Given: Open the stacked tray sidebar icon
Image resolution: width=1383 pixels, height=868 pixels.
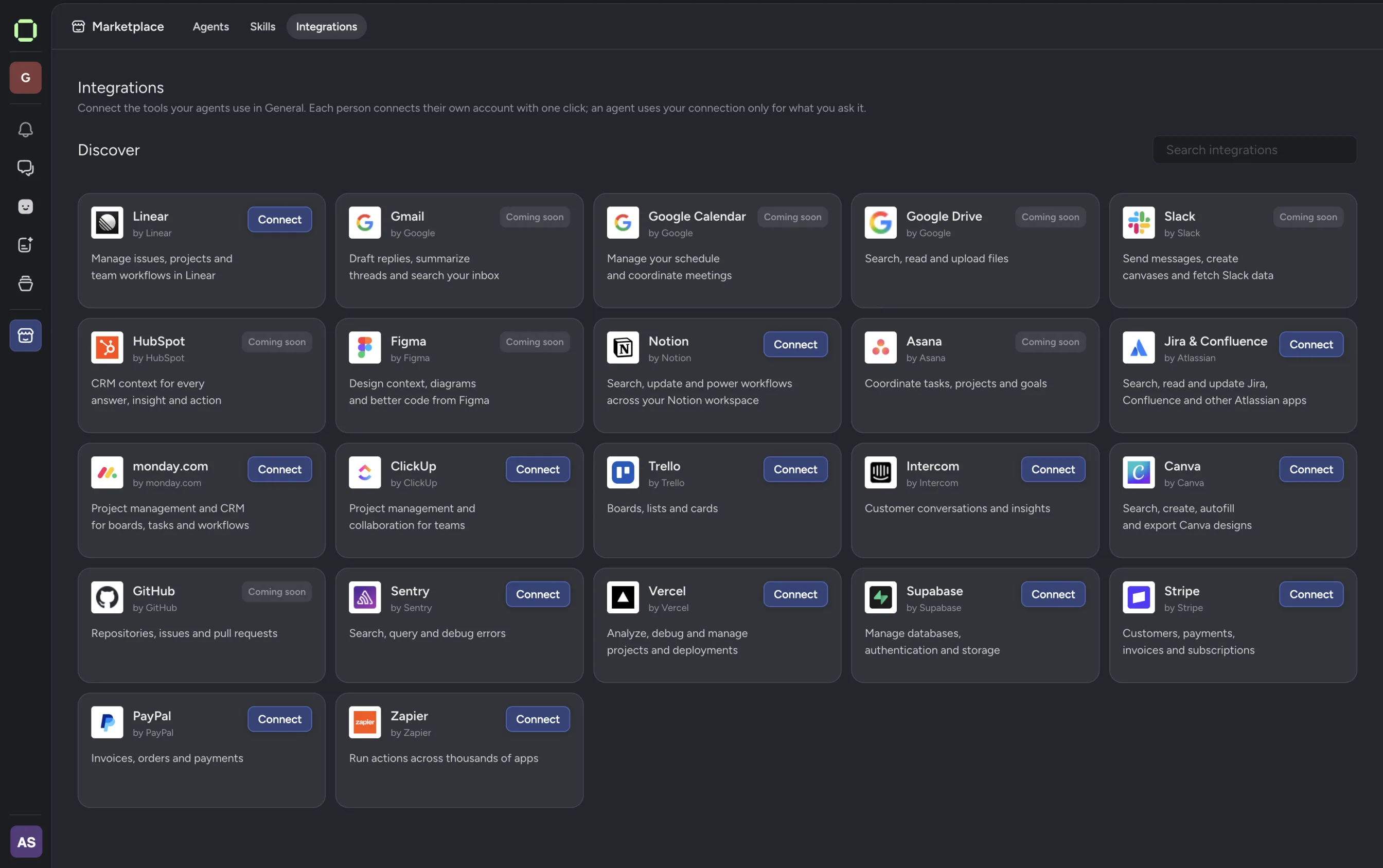Looking at the screenshot, I should [x=25, y=284].
